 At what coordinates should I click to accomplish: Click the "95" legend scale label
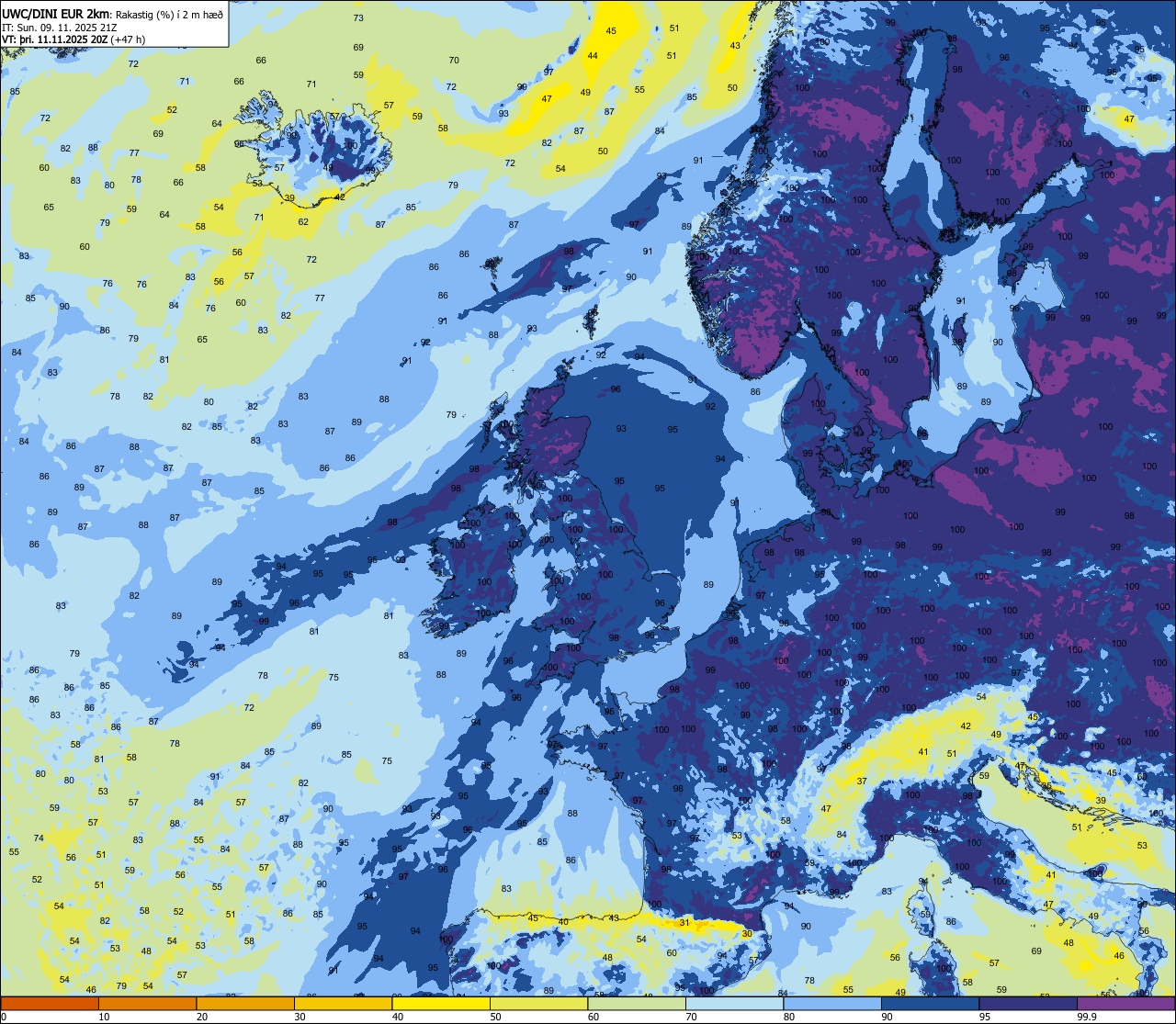click(x=986, y=1017)
